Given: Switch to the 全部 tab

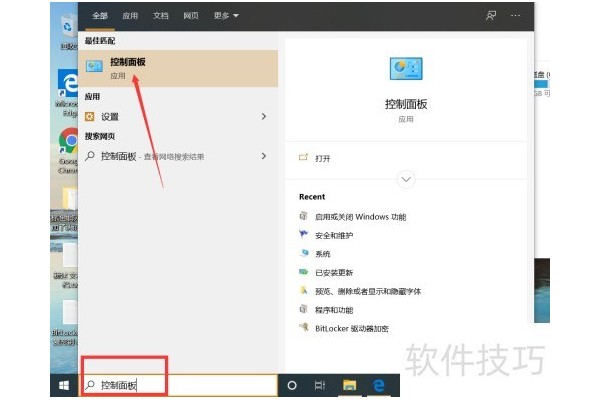Looking at the screenshot, I should click(100, 16).
